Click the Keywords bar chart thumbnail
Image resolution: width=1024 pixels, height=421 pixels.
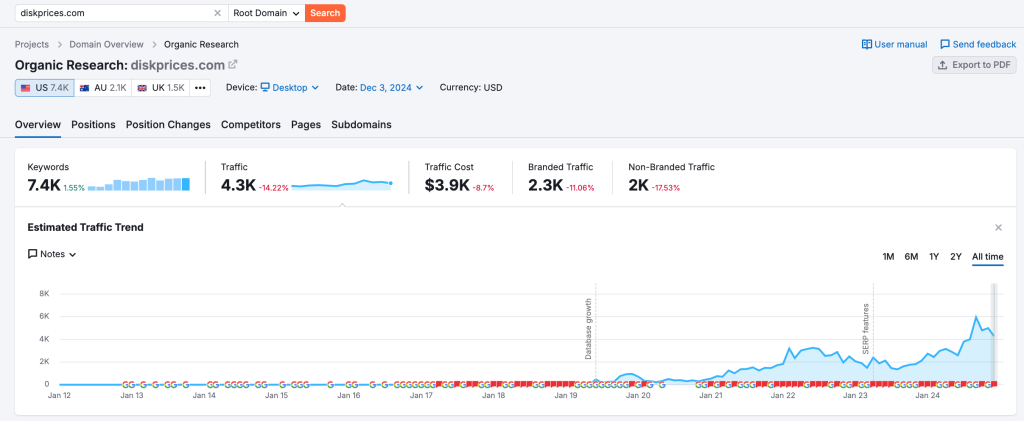(139, 184)
